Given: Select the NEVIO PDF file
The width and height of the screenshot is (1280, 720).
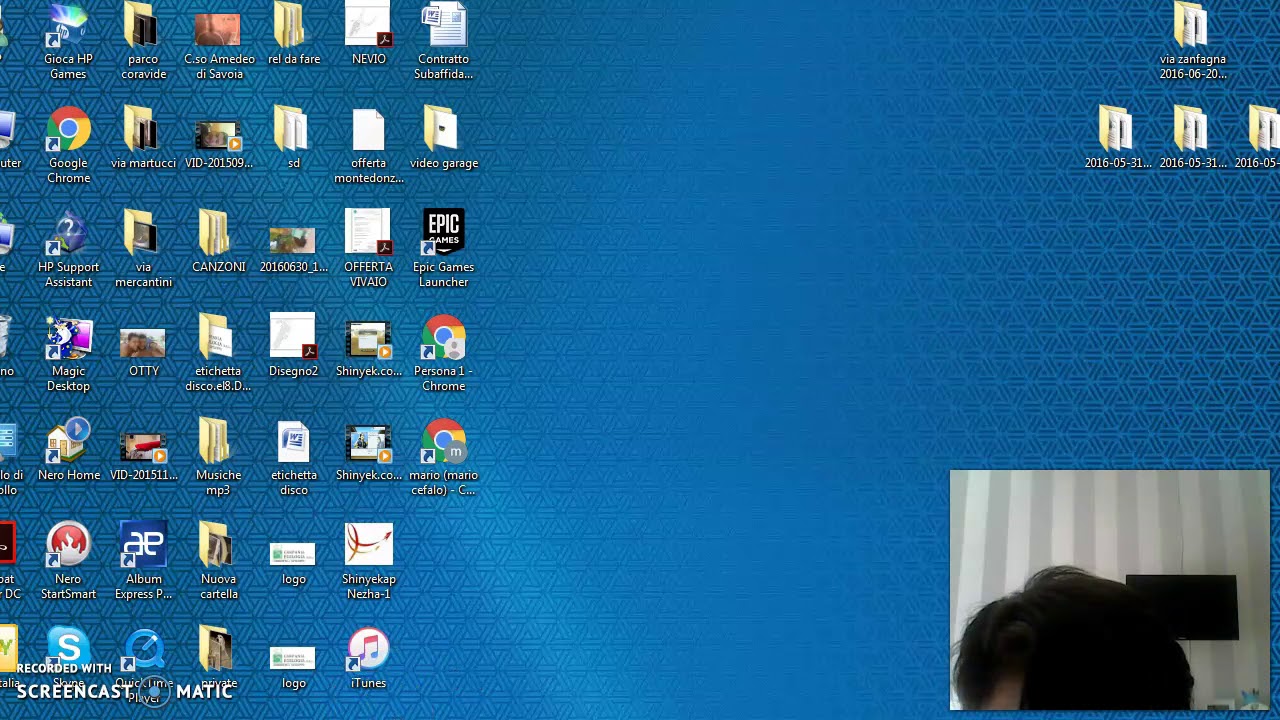Looking at the screenshot, I should click(368, 35).
